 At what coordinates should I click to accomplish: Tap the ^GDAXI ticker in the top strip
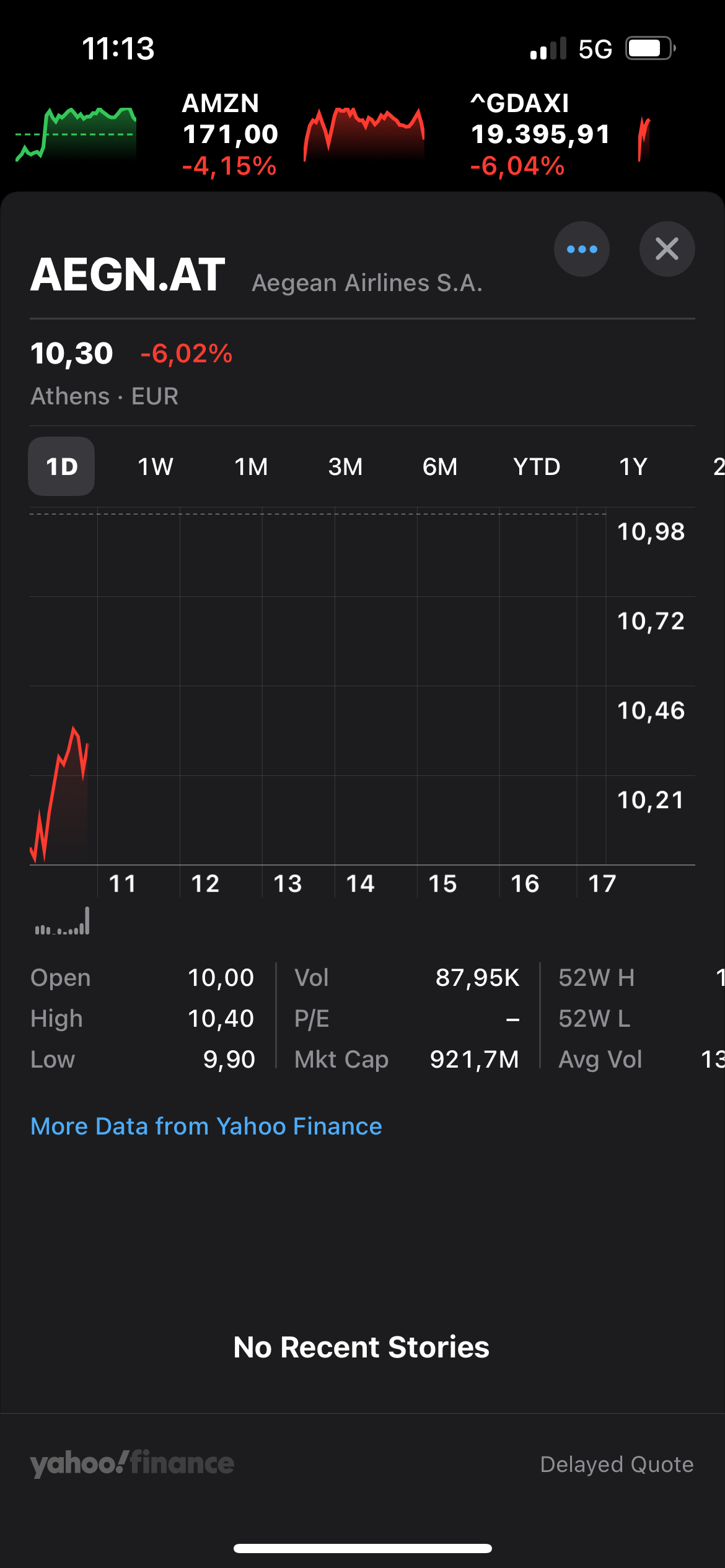(x=540, y=134)
